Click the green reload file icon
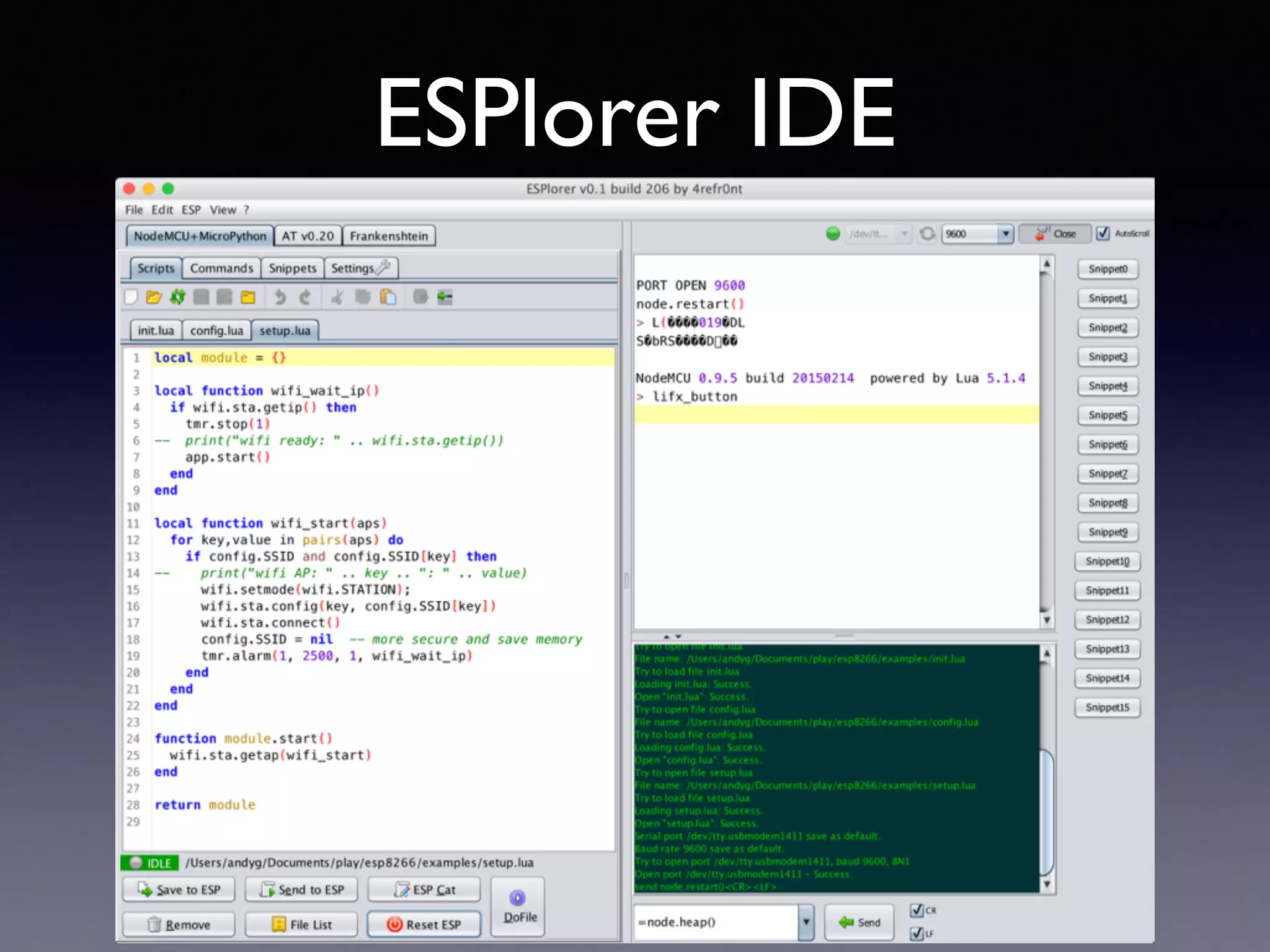 tap(178, 297)
